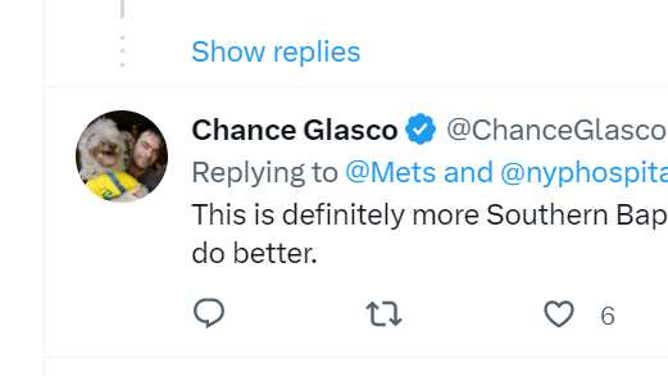Click empty space below the action icons

coord(341,345)
